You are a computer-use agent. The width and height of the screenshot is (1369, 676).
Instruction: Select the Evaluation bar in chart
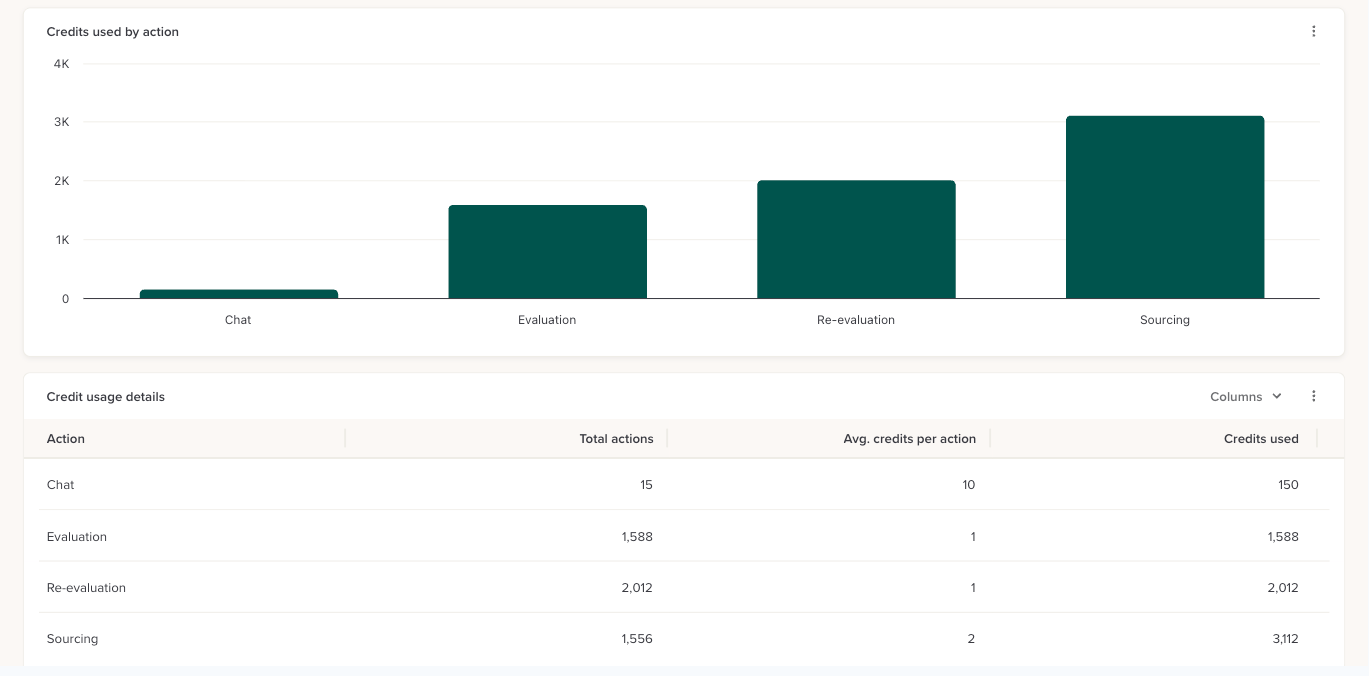pyautogui.click(x=547, y=252)
